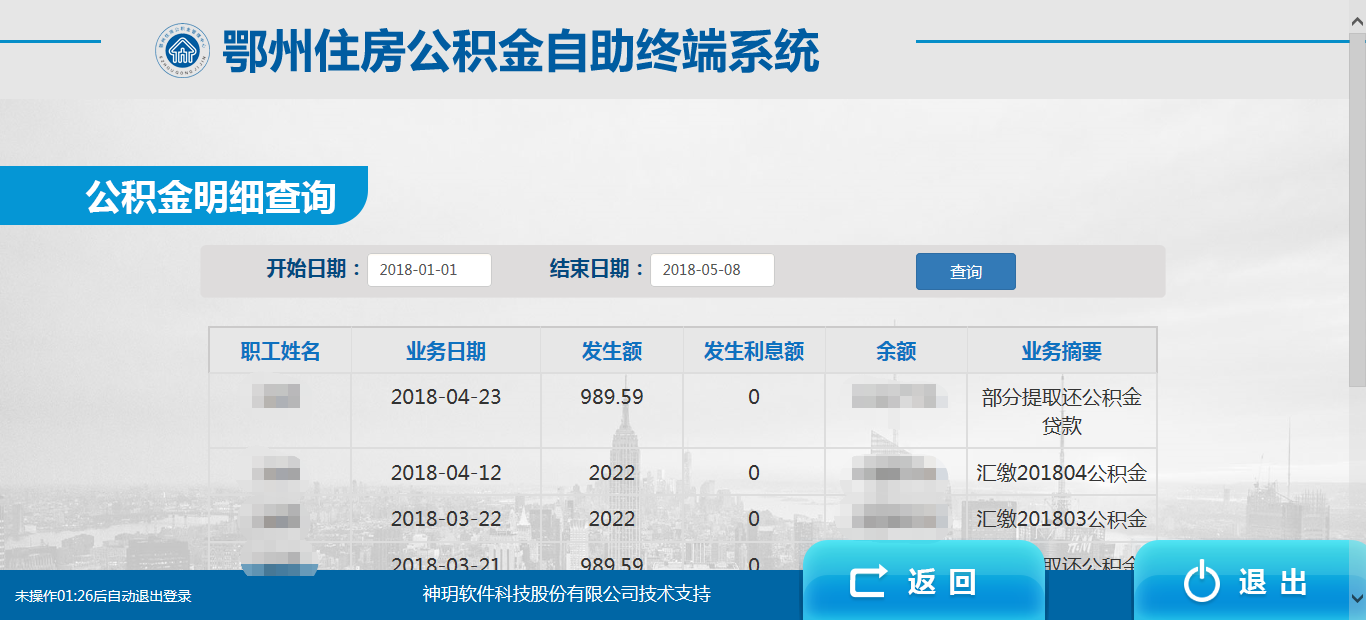This screenshot has width=1366, height=620.
Task: Click the scrollbar down arrow
Action: pyautogui.click(x=1357, y=598)
